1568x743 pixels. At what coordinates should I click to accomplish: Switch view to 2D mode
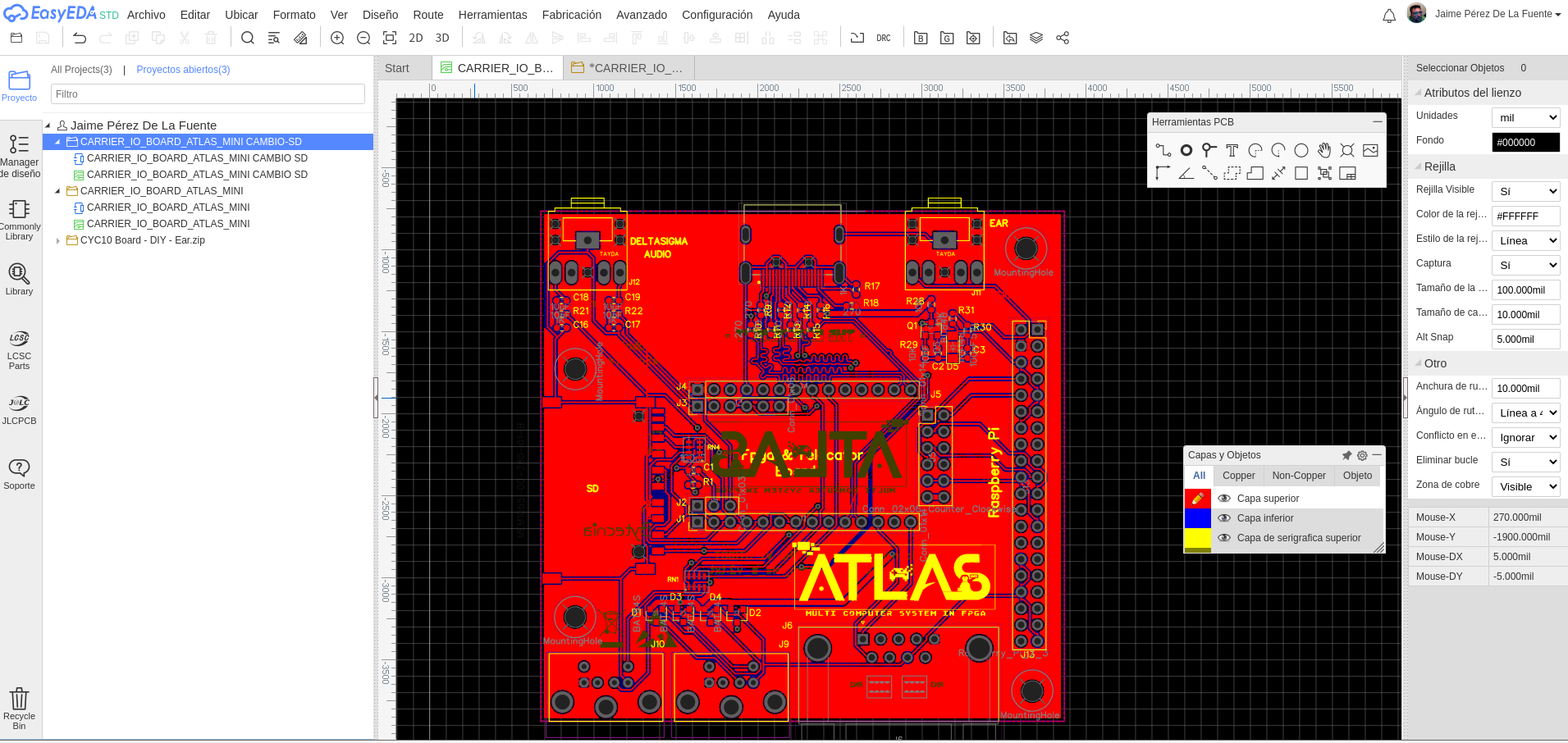tap(416, 38)
